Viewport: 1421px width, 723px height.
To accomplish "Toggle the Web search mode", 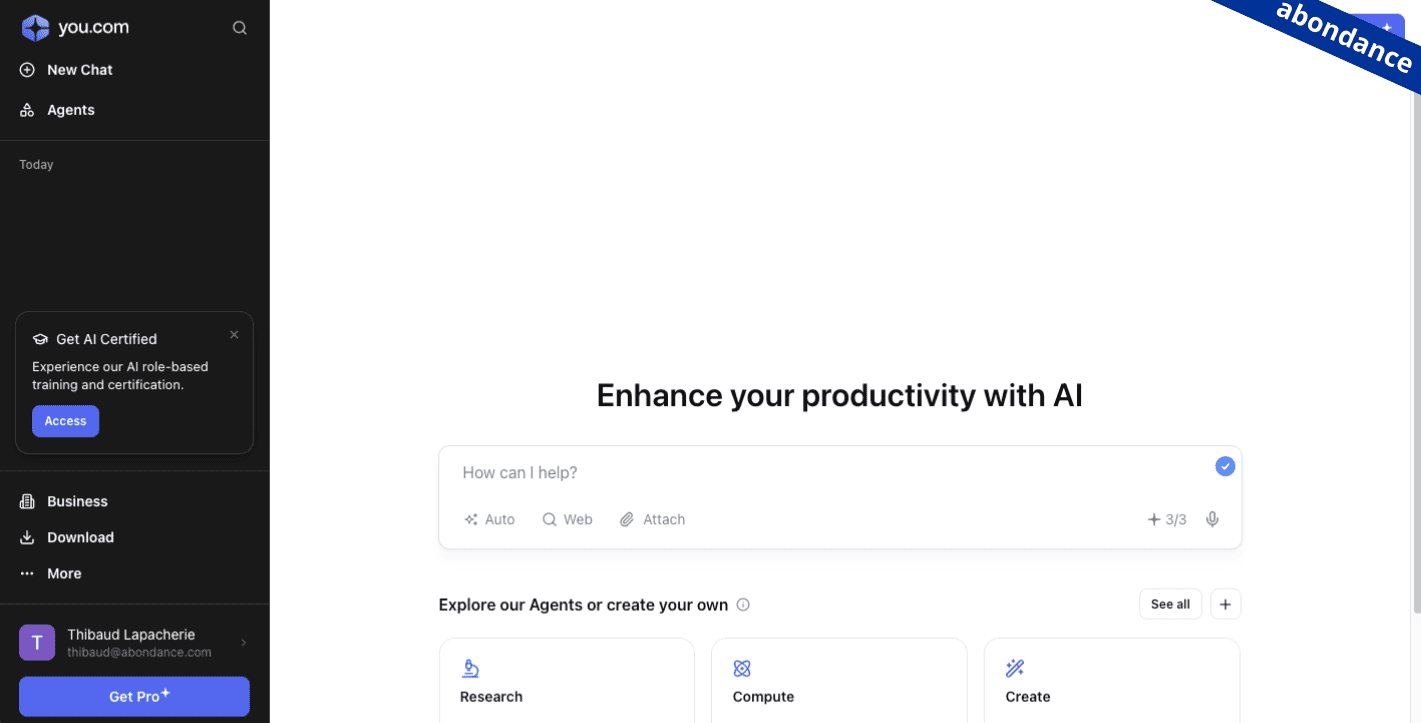I will pos(567,519).
